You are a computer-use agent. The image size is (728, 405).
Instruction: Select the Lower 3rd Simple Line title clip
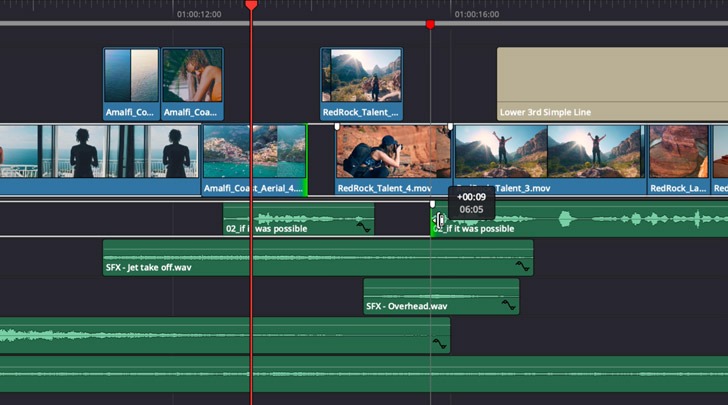610,85
